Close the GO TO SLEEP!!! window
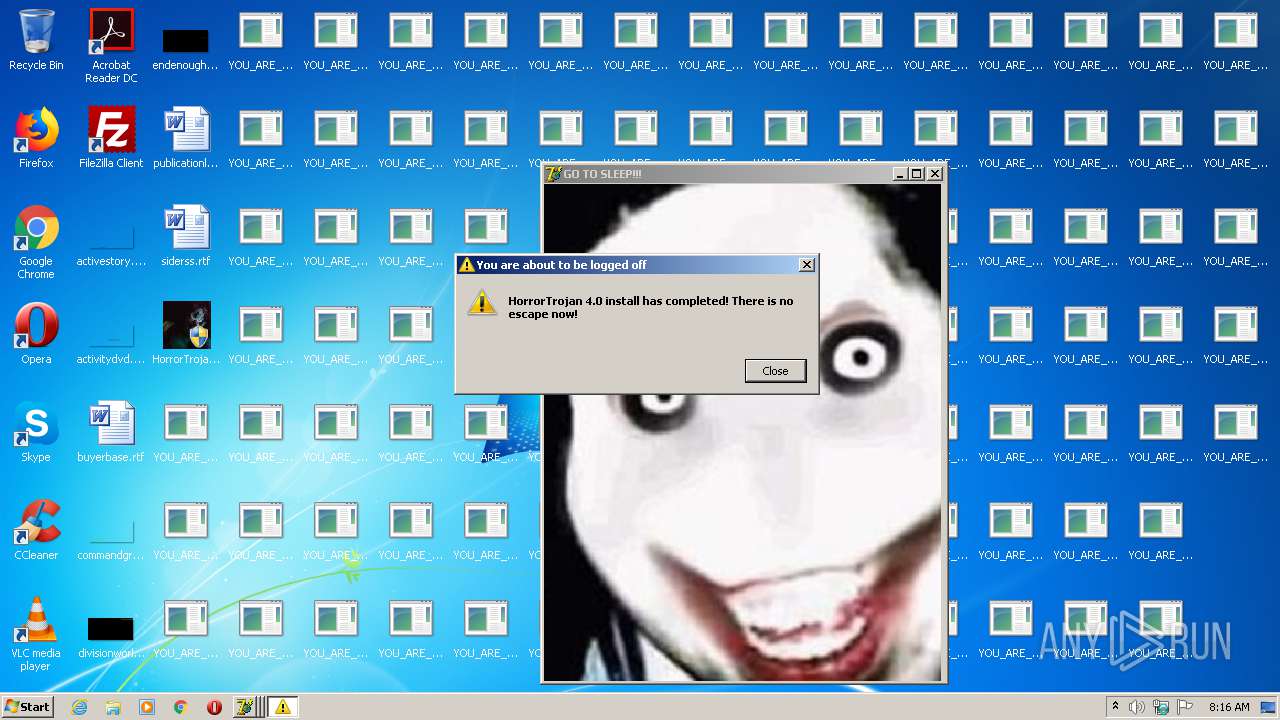The image size is (1280, 720). click(935, 174)
